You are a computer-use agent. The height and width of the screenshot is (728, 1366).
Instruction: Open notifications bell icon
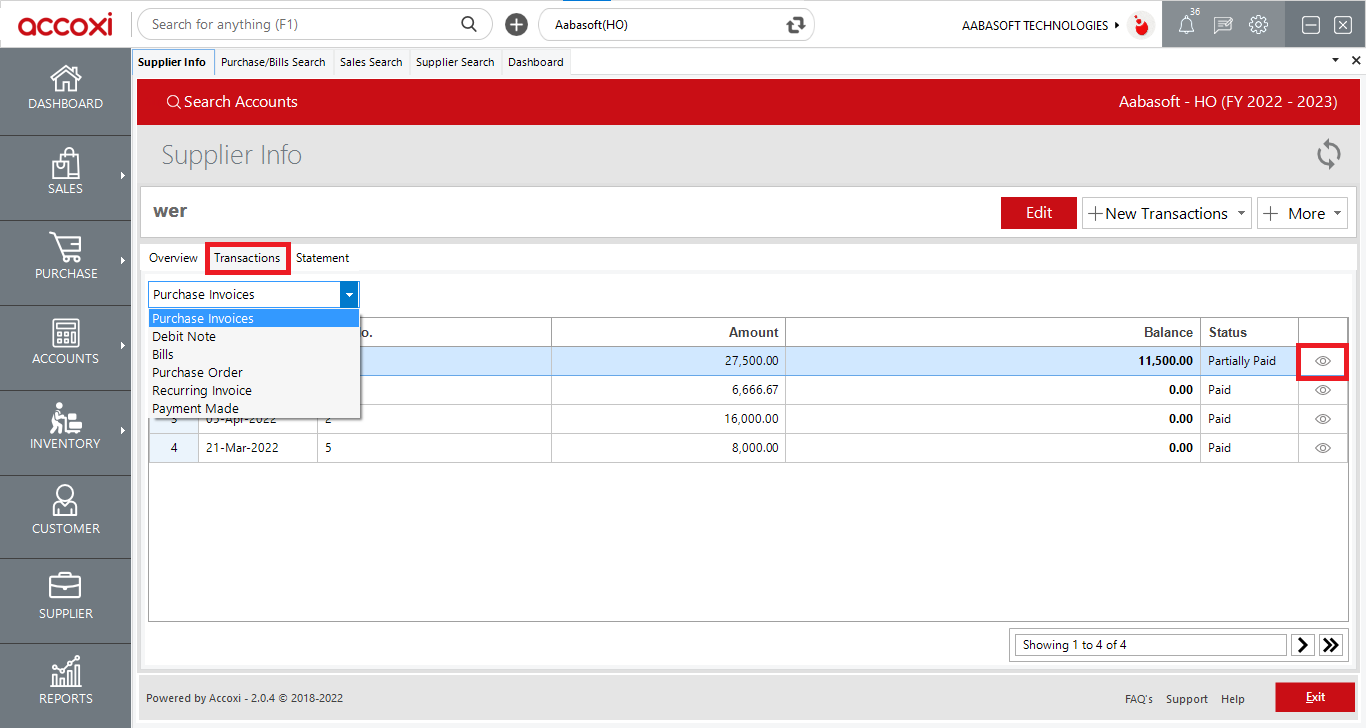pos(1187,25)
